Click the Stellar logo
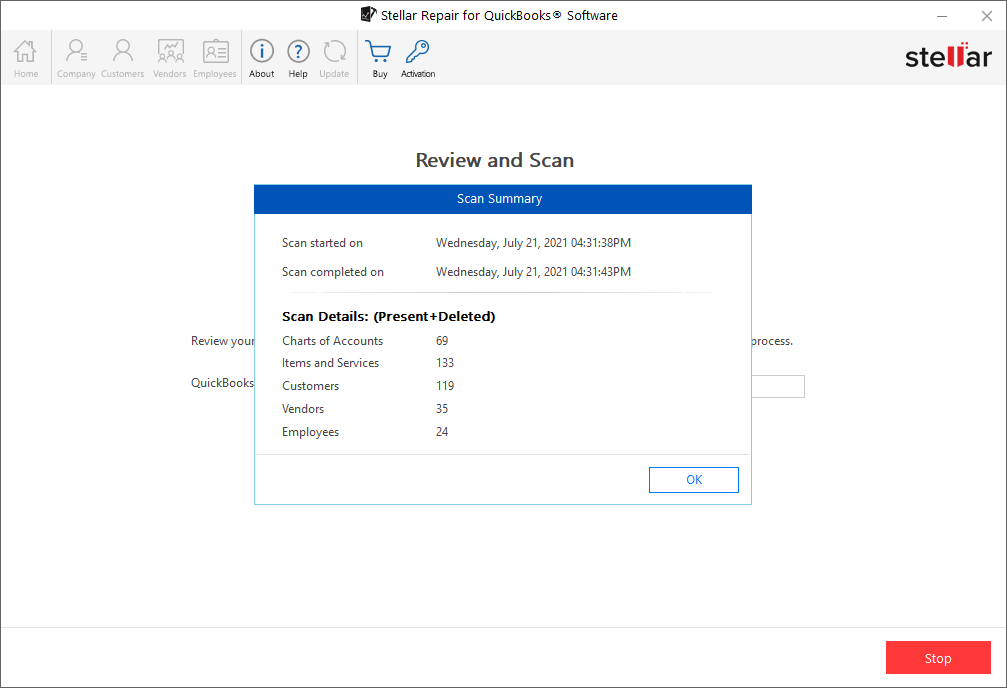Screen dimensions: 1007x688 948,57
